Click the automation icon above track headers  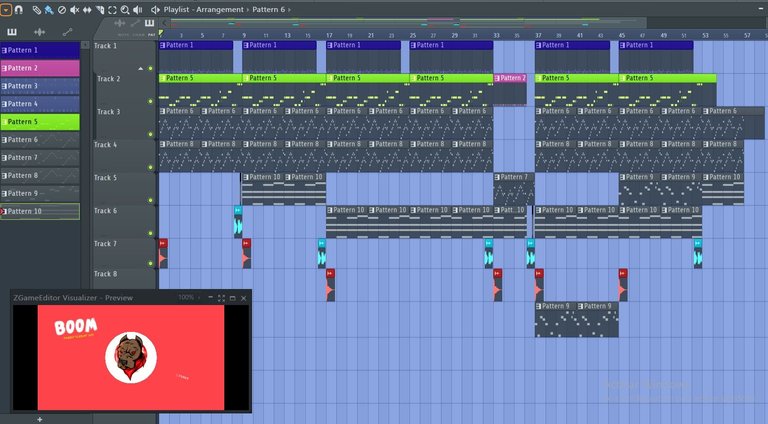(136, 23)
